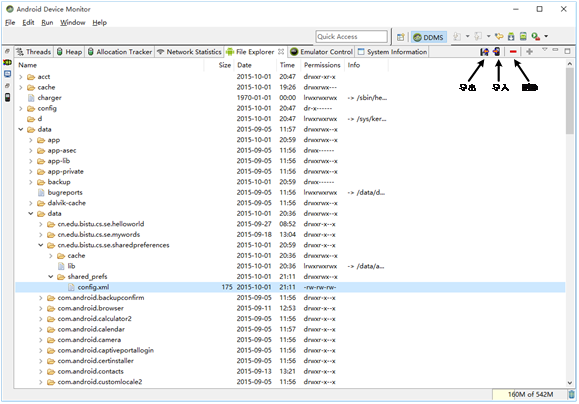Screen dimensions: 579x404
Task: Collapse the top-level data folder
Action: [21, 129]
